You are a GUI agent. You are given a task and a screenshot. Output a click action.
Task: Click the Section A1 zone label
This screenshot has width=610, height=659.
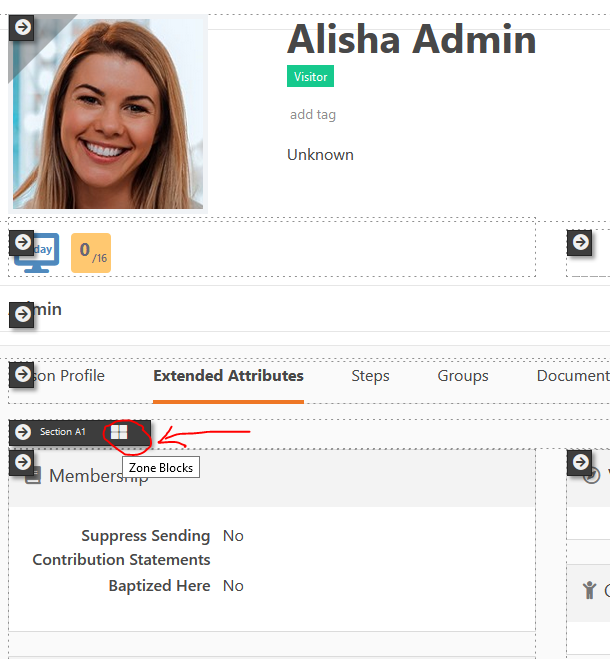pos(63,432)
